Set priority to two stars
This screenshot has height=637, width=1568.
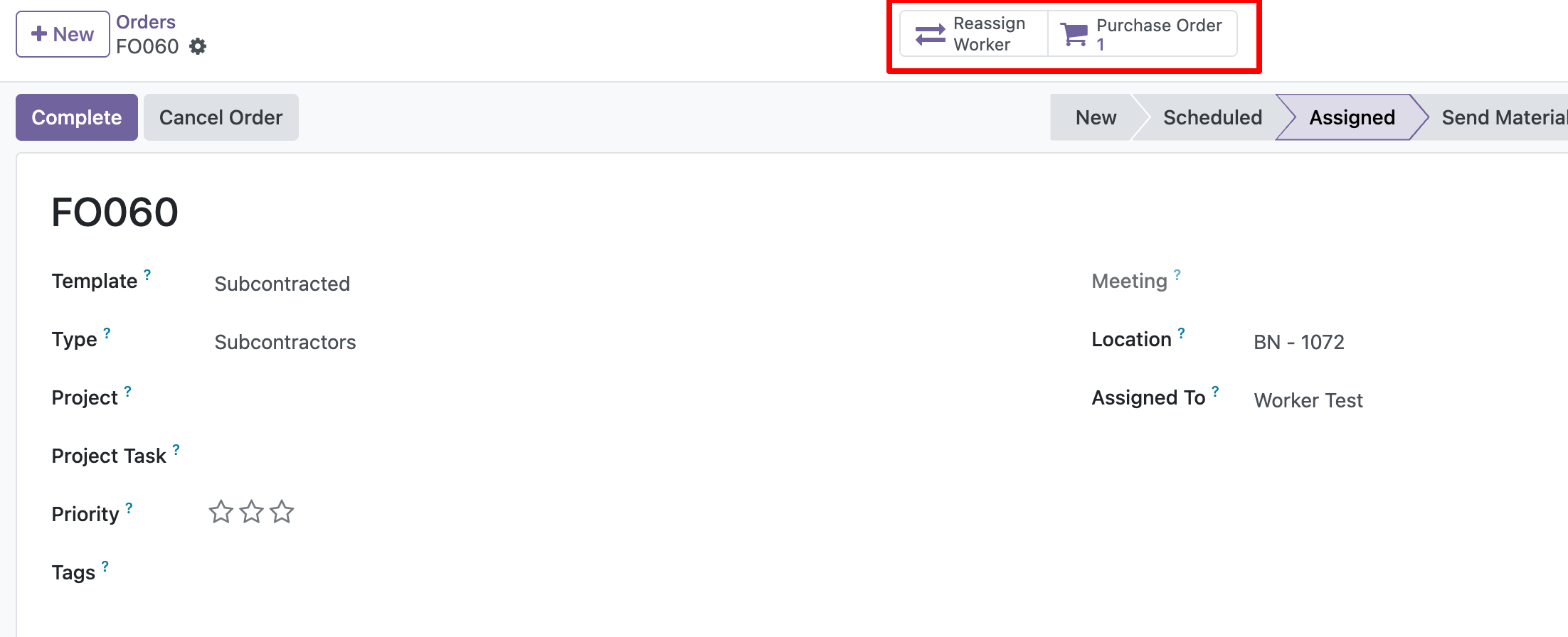coord(252,512)
